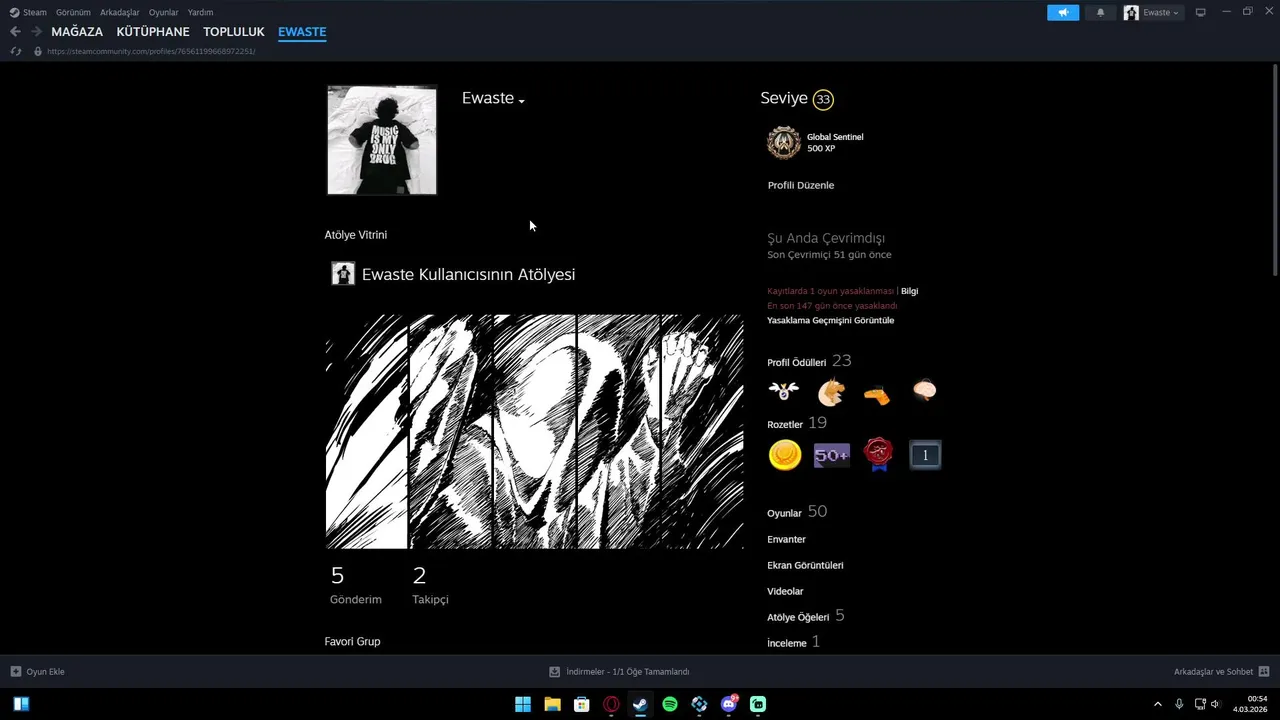Viewport: 1280px width, 720px height.
Task: Go to the MAĞAZA tab
Action: coord(77,32)
